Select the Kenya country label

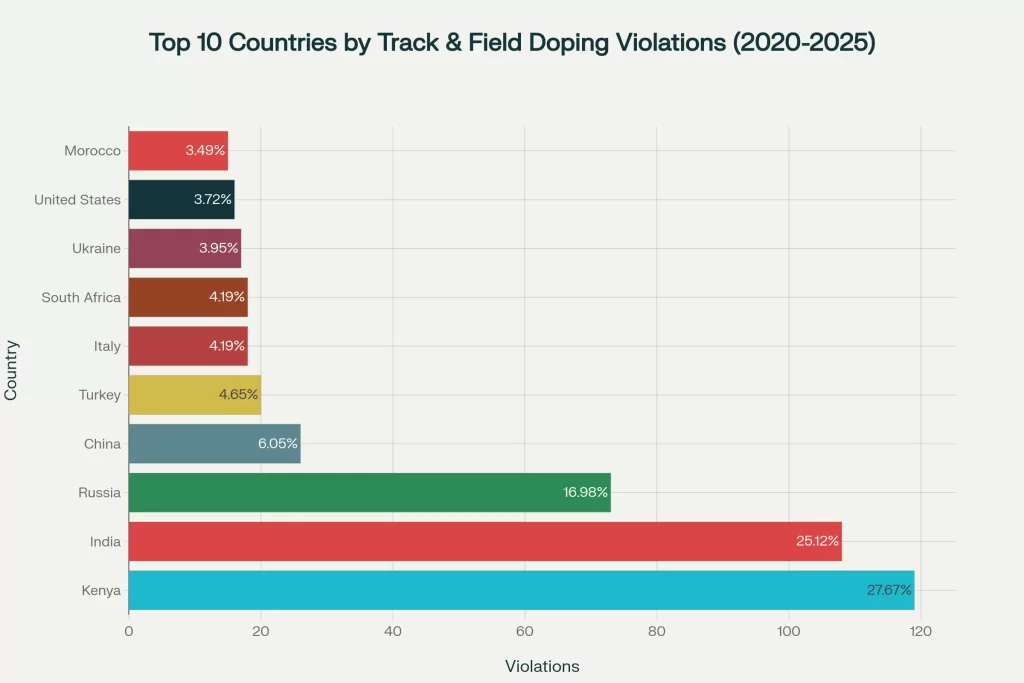point(99,590)
